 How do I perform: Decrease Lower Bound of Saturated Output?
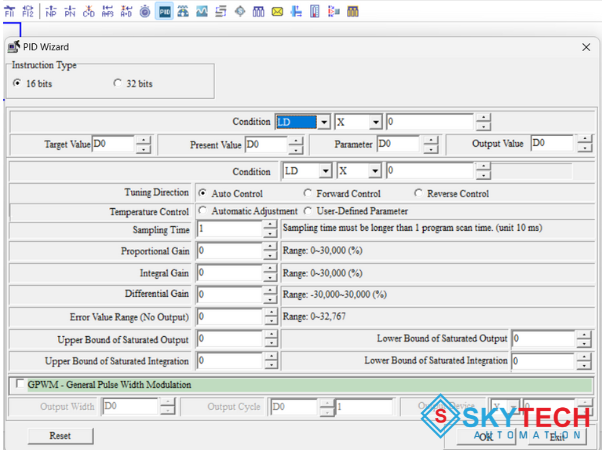(x=584, y=343)
